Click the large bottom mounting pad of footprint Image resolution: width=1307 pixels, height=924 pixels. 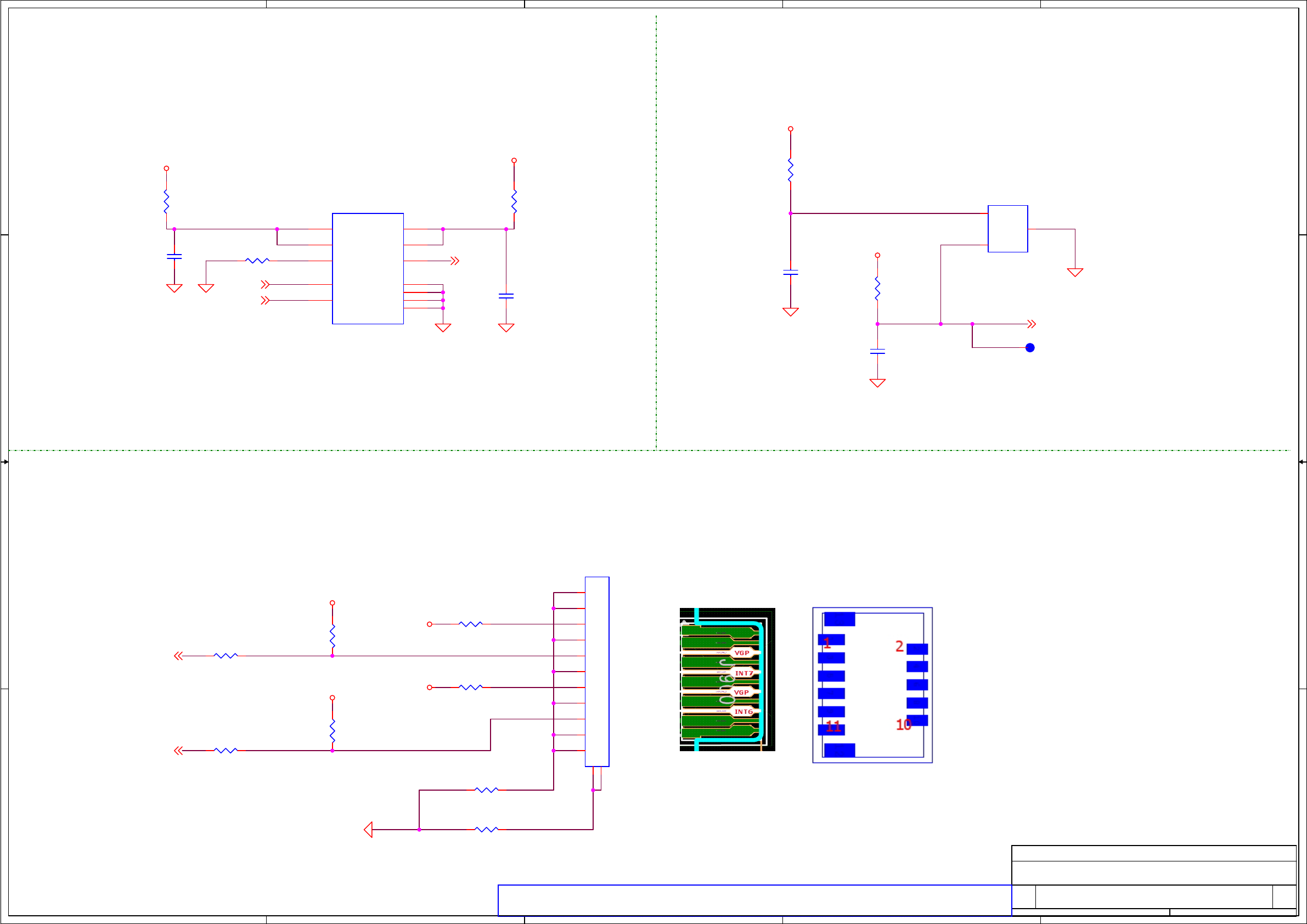coord(839,750)
